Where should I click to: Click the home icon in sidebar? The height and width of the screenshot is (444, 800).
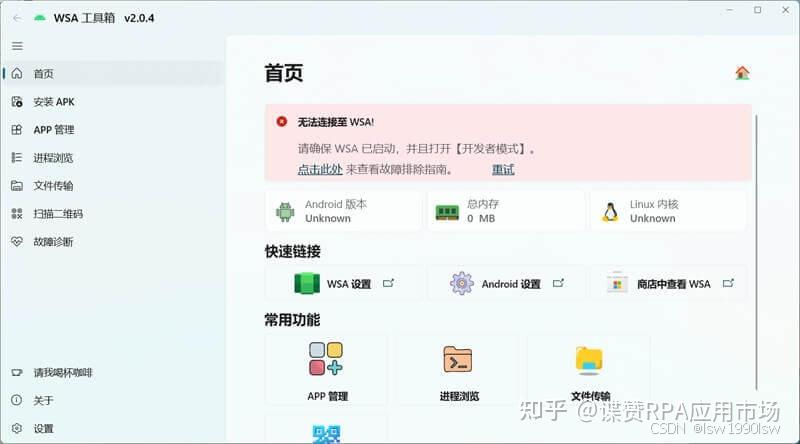[17, 73]
